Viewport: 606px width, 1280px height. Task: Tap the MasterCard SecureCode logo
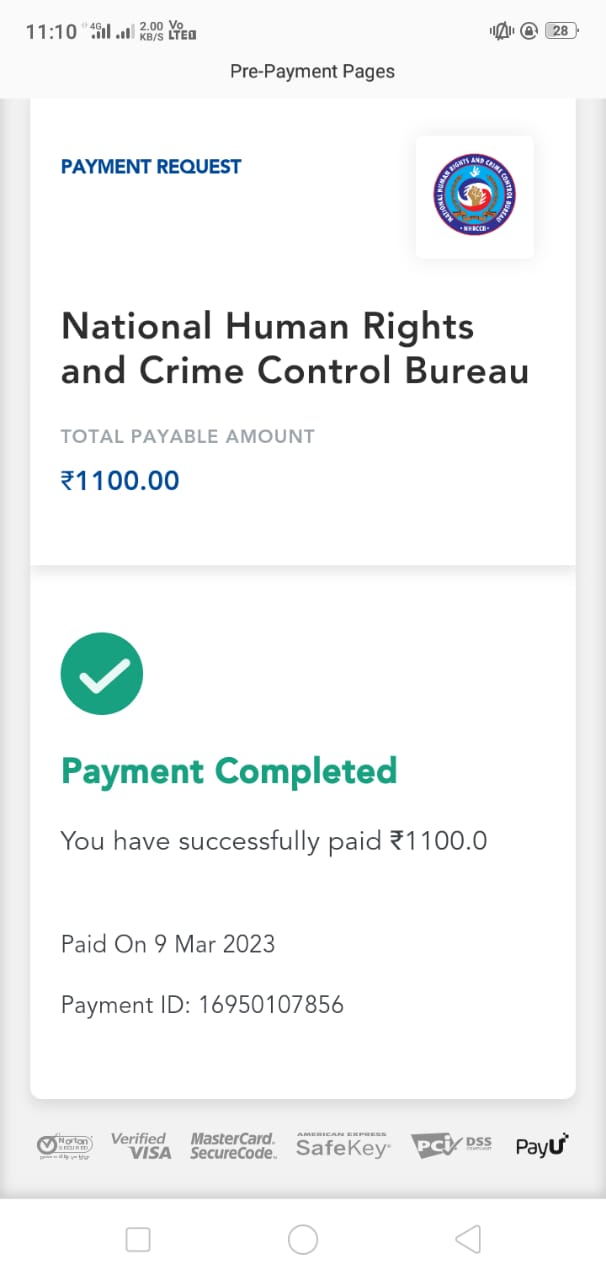click(x=233, y=1146)
